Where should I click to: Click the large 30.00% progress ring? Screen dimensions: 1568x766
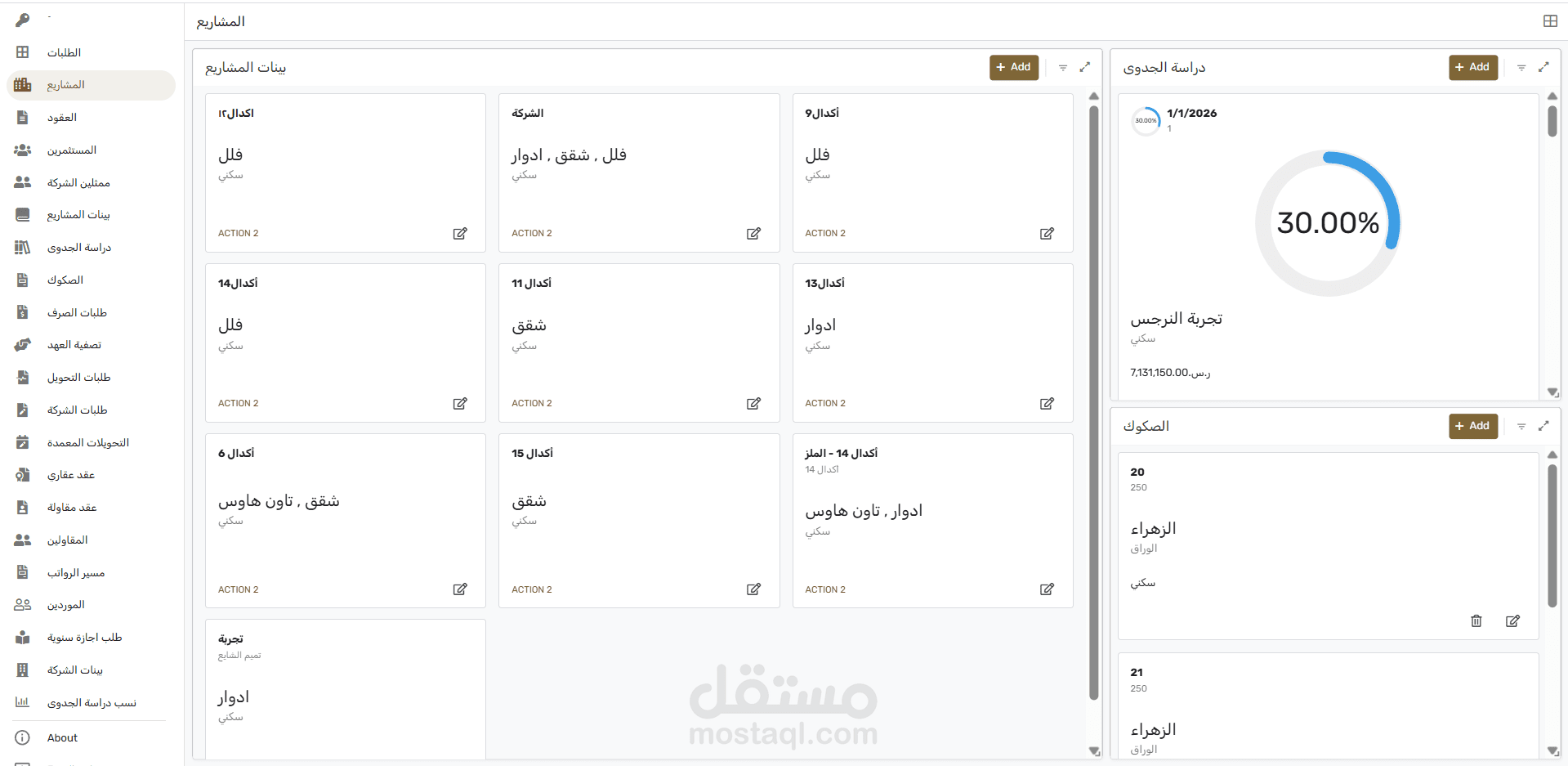coord(1328,223)
